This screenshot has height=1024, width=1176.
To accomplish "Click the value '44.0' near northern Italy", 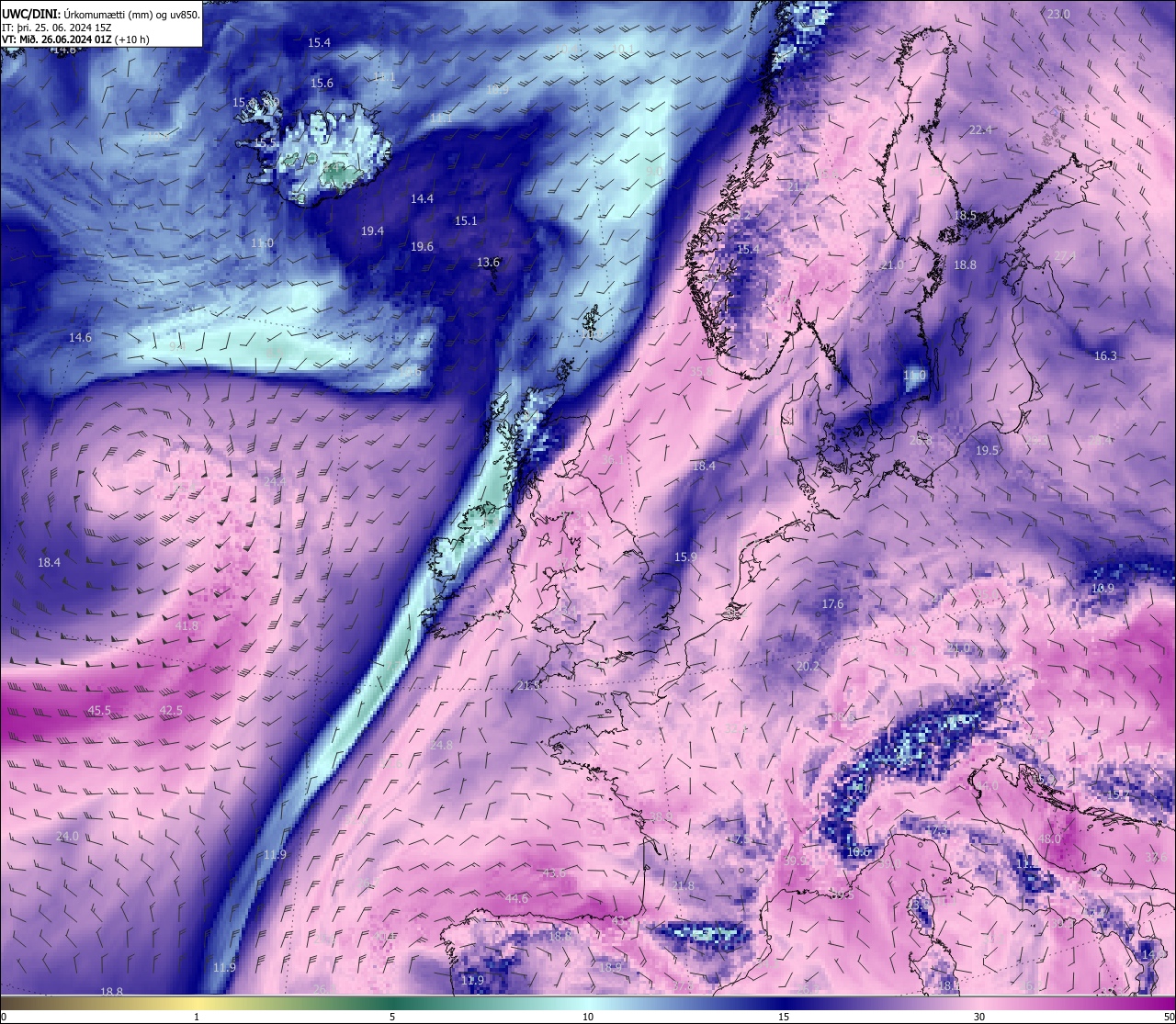I will [x=988, y=787].
